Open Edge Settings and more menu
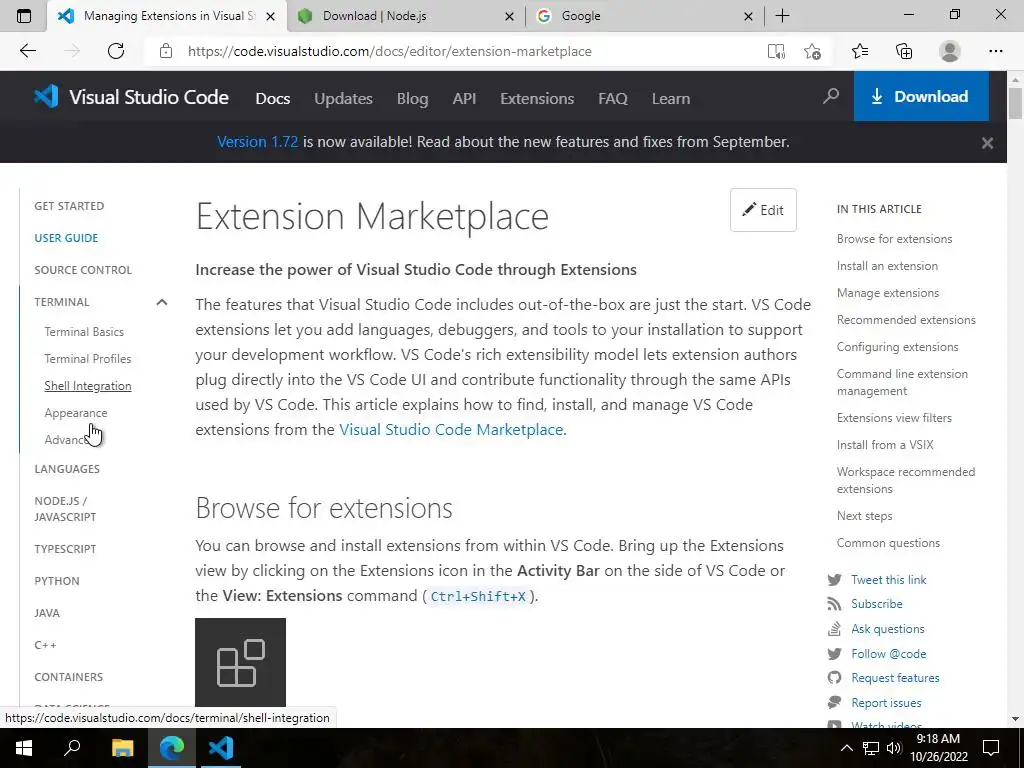The width and height of the screenshot is (1024, 768). point(995,51)
